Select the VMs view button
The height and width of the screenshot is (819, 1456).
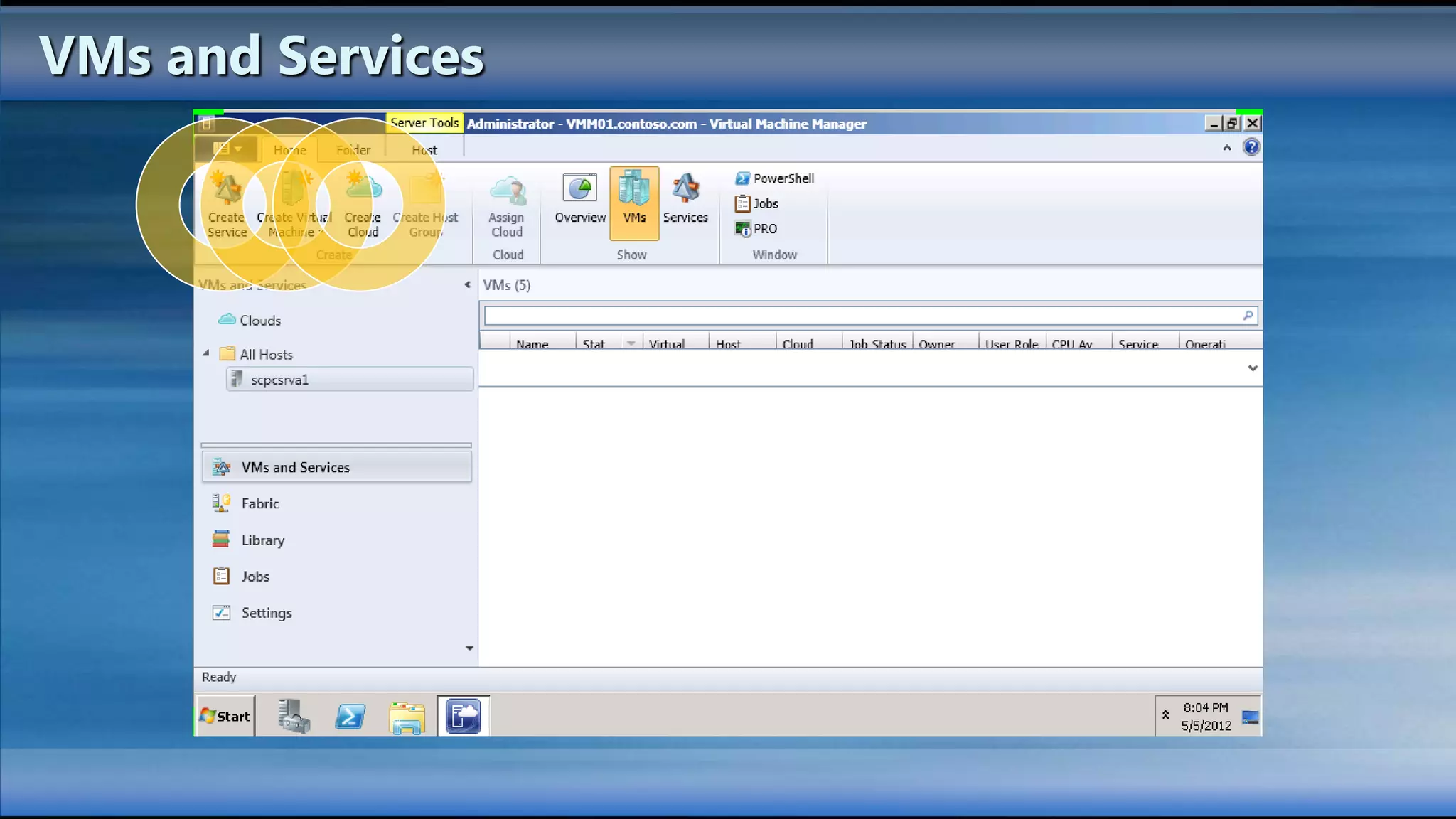pyautogui.click(x=634, y=203)
